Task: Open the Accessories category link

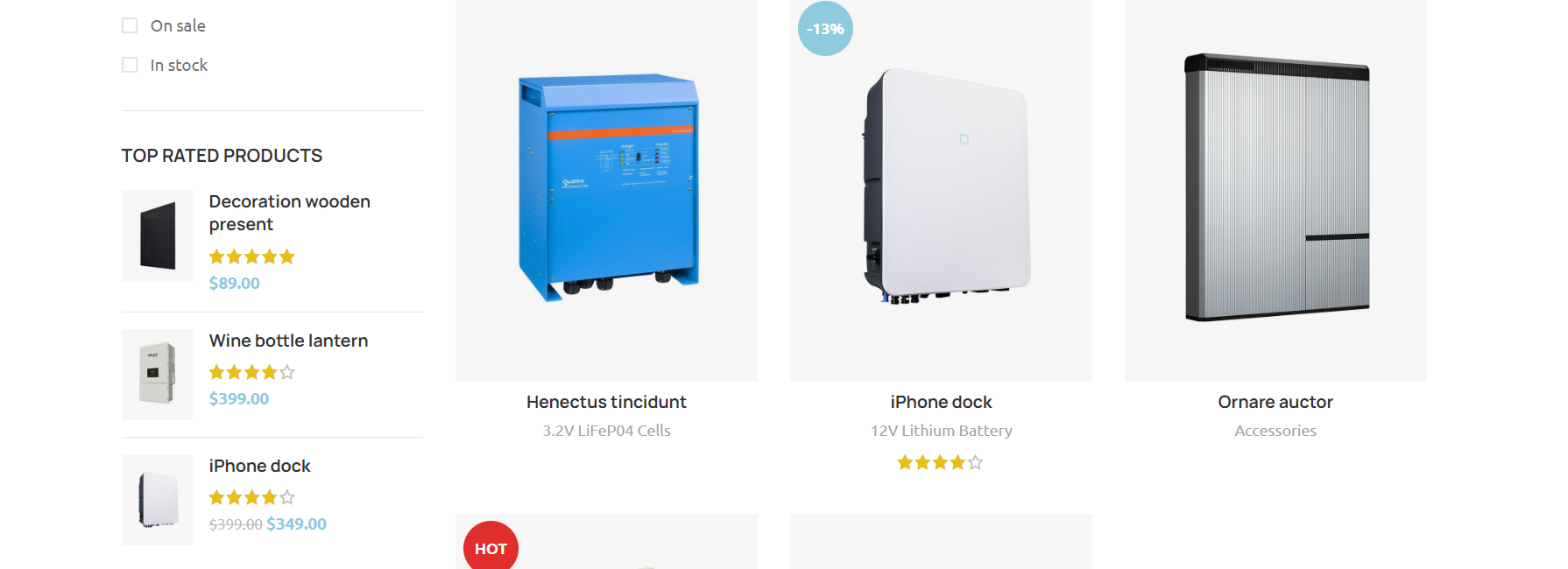Action: point(1275,431)
